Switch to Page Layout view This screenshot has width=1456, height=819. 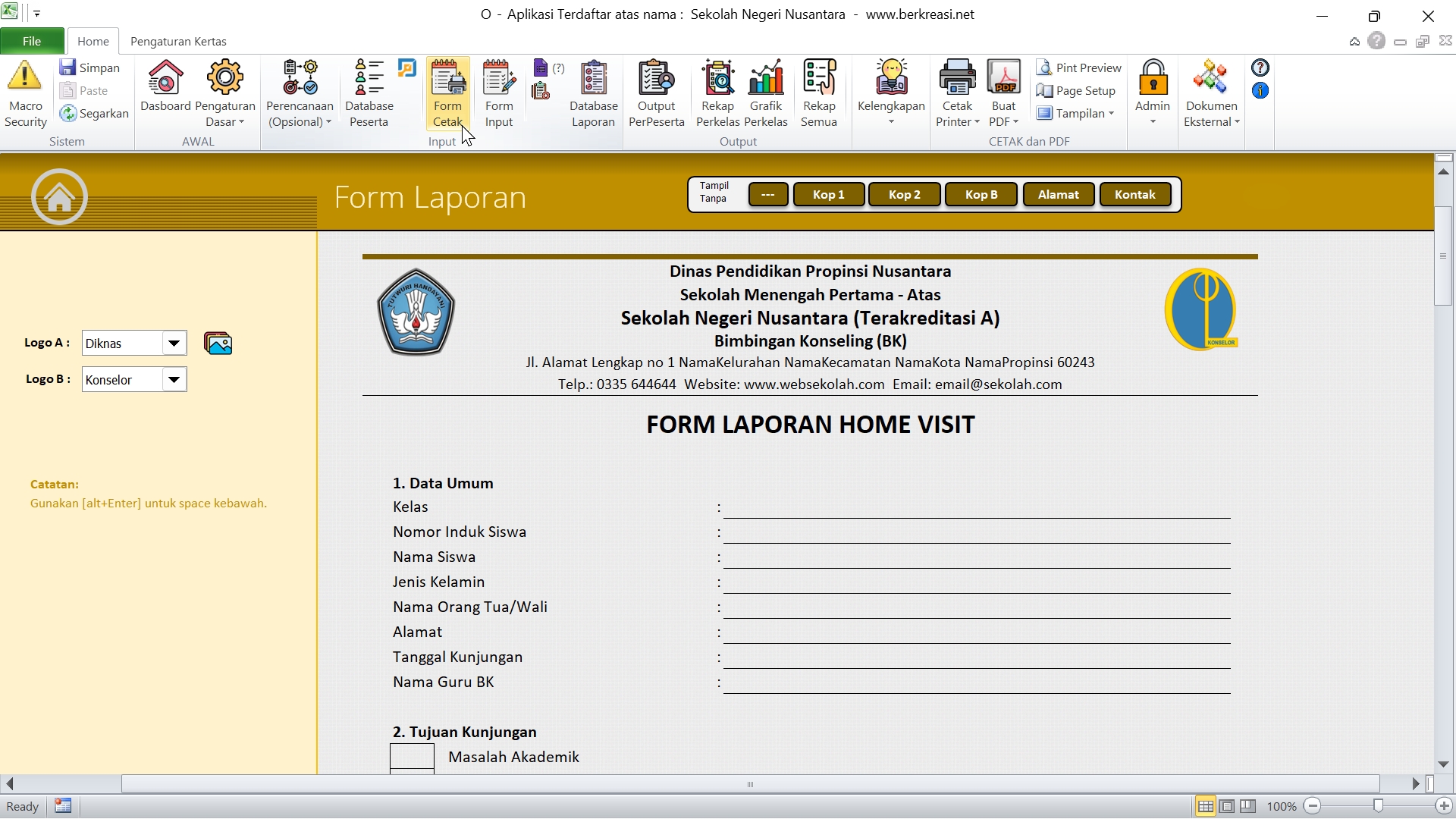click(x=1226, y=806)
